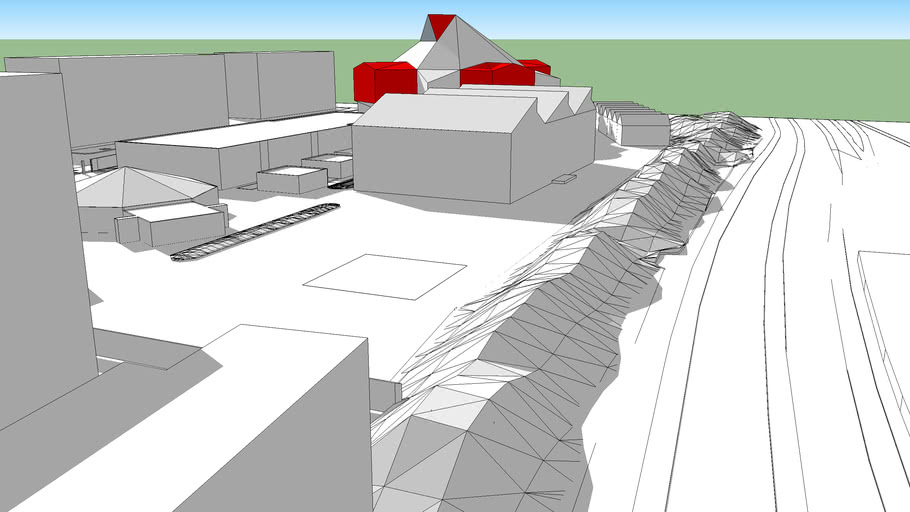The image size is (910, 512).
Task: Select the left red building block
Action: (385, 80)
